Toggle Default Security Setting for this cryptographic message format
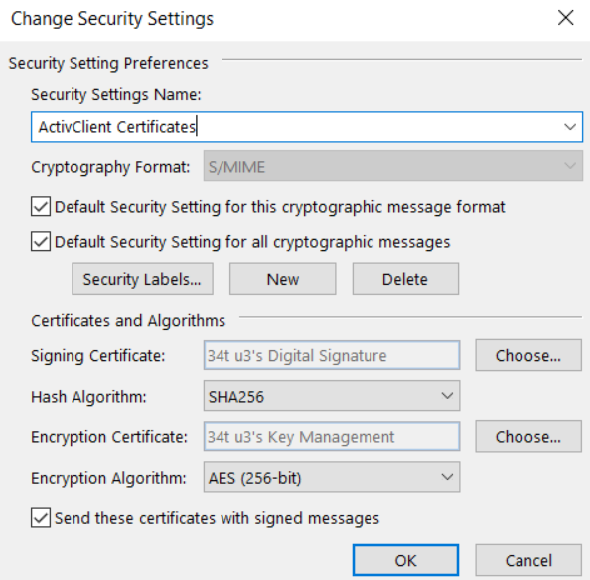 (41, 206)
